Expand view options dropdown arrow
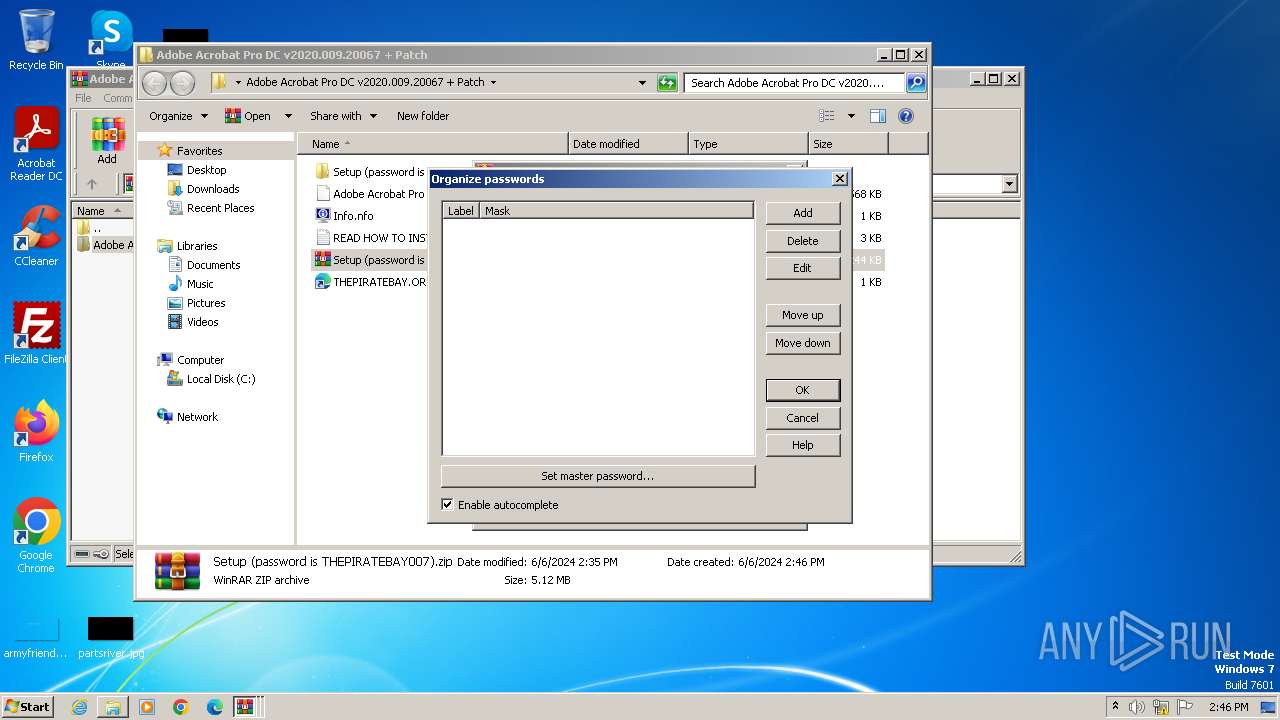Screen dimensions: 1280x720 851,116
